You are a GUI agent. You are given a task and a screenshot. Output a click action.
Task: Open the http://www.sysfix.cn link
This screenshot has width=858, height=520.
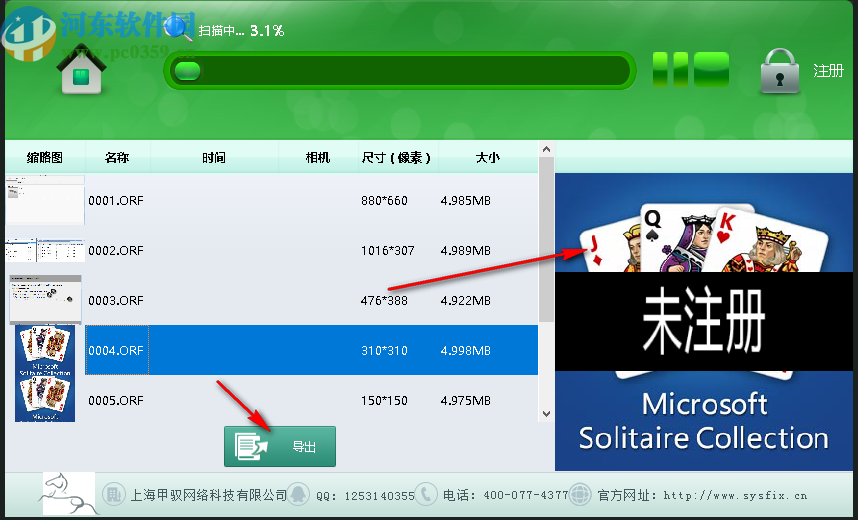pyautogui.click(x=735, y=495)
